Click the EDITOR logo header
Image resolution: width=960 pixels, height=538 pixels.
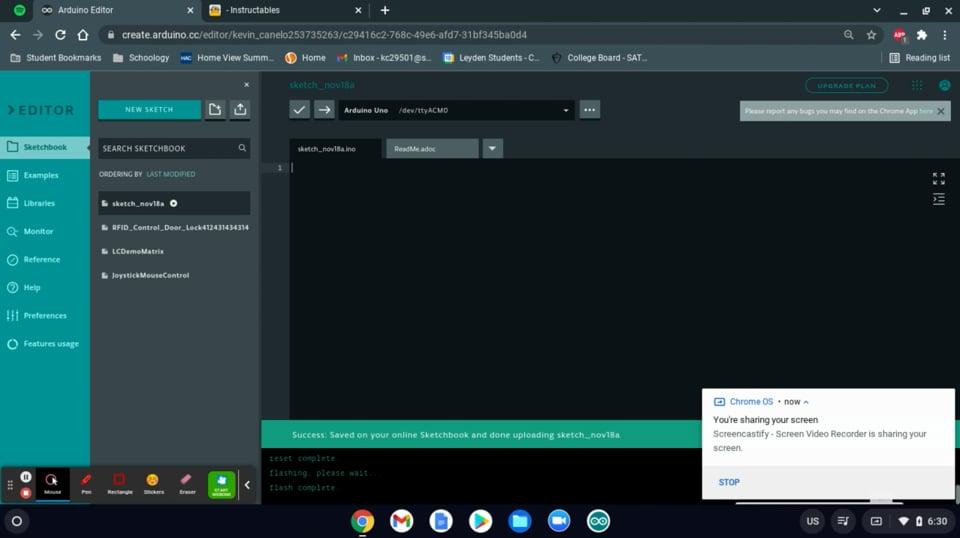(x=41, y=110)
